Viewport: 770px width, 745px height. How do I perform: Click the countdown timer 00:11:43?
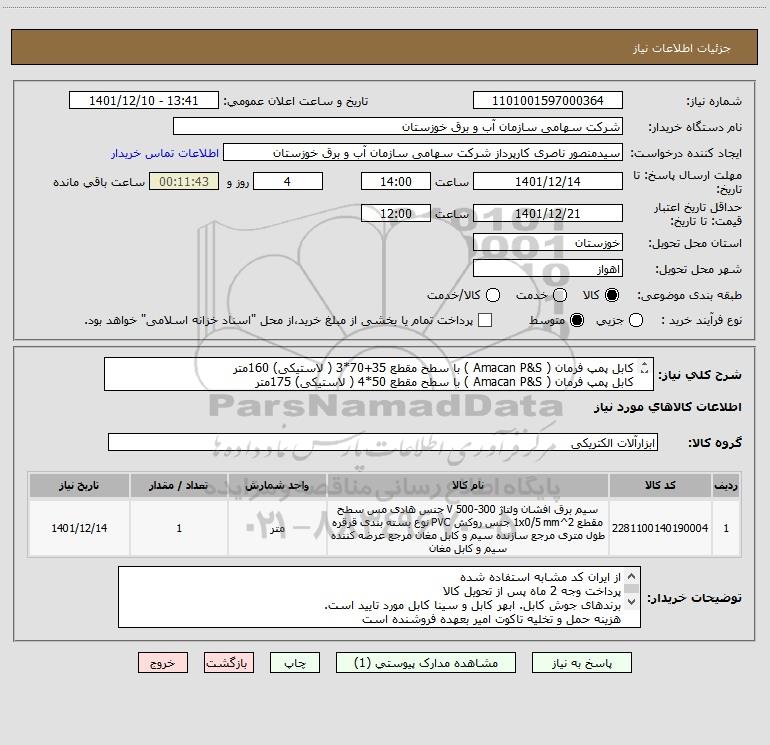click(184, 181)
